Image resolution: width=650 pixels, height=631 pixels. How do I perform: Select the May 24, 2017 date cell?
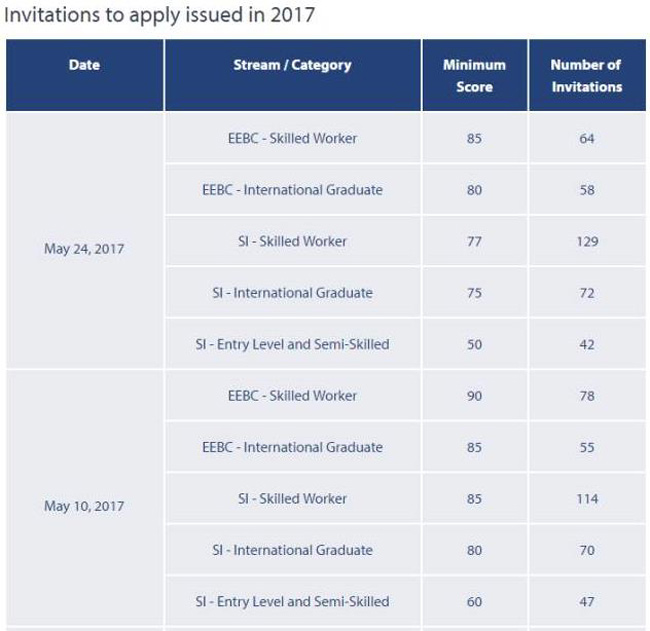click(84, 249)
